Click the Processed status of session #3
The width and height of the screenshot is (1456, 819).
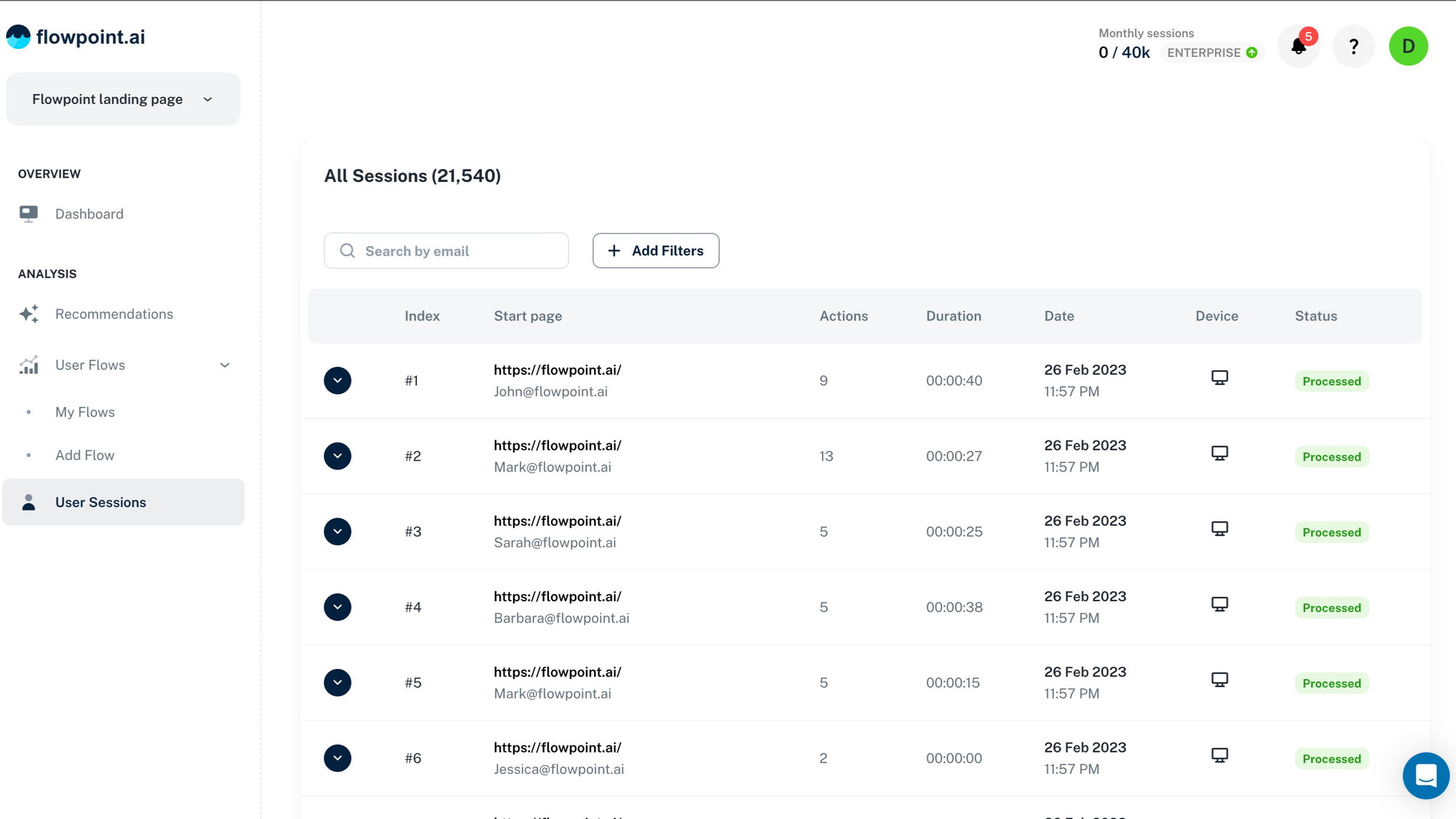point(1331,532)
